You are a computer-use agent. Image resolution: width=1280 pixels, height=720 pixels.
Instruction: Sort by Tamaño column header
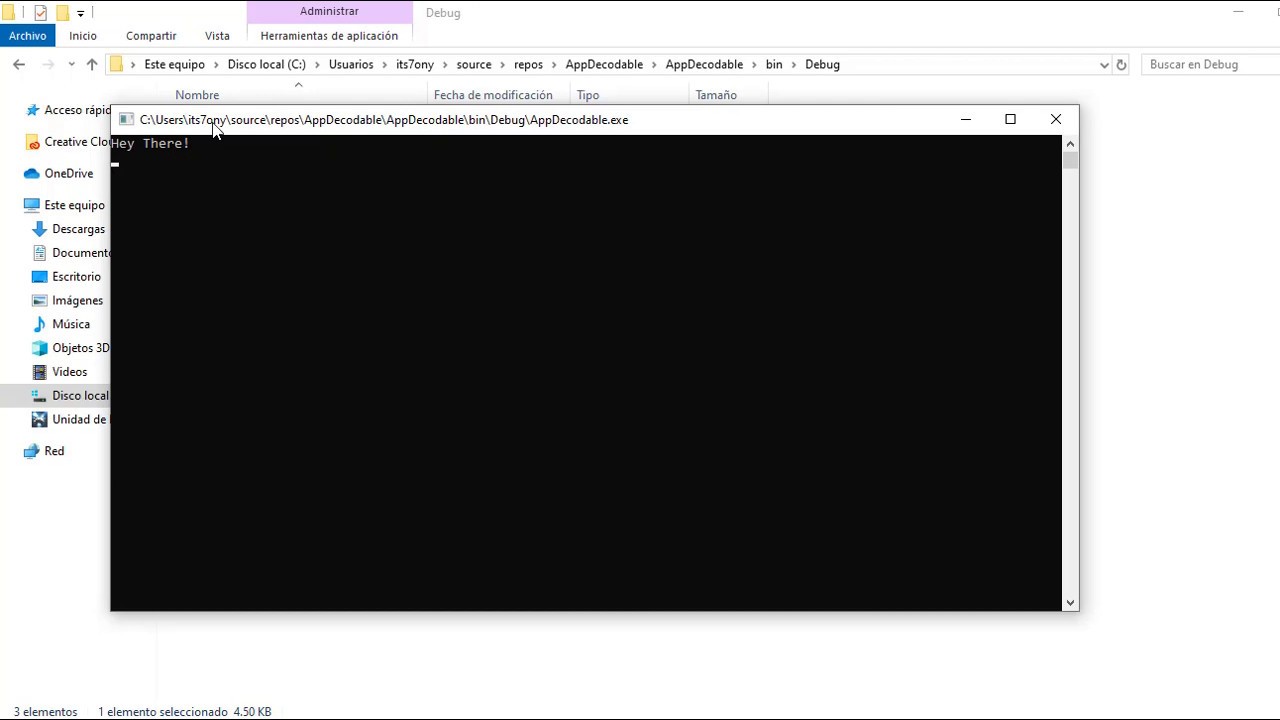point(716,95)
